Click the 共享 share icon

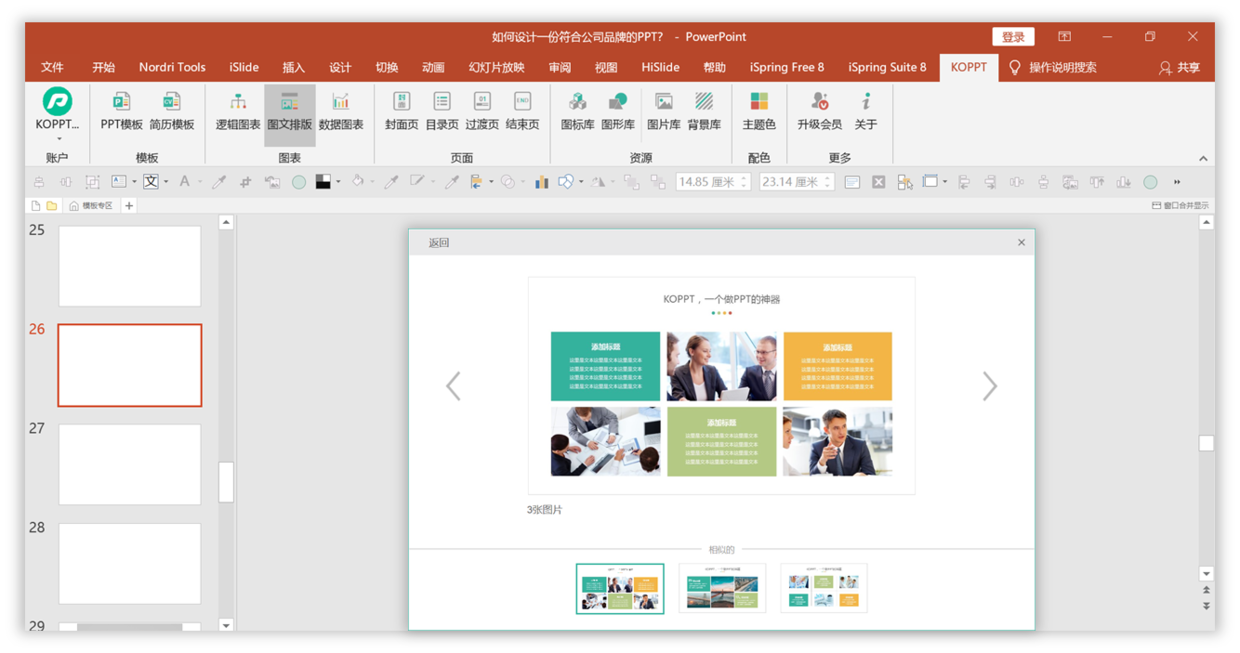click(x=1179, y=68)
